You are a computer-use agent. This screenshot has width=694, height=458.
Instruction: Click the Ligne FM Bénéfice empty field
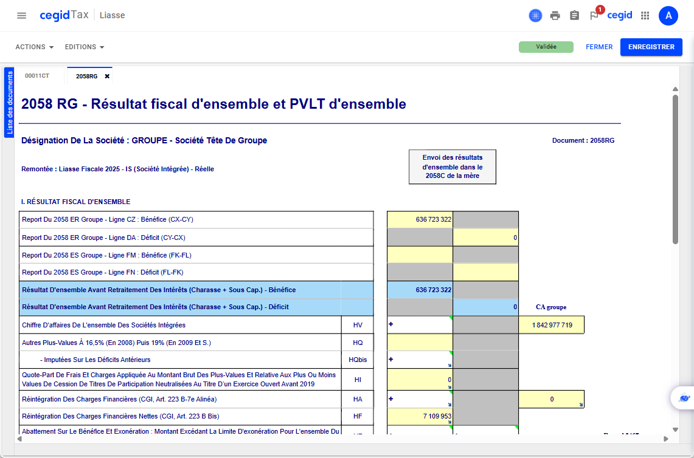tap(420, 255)
